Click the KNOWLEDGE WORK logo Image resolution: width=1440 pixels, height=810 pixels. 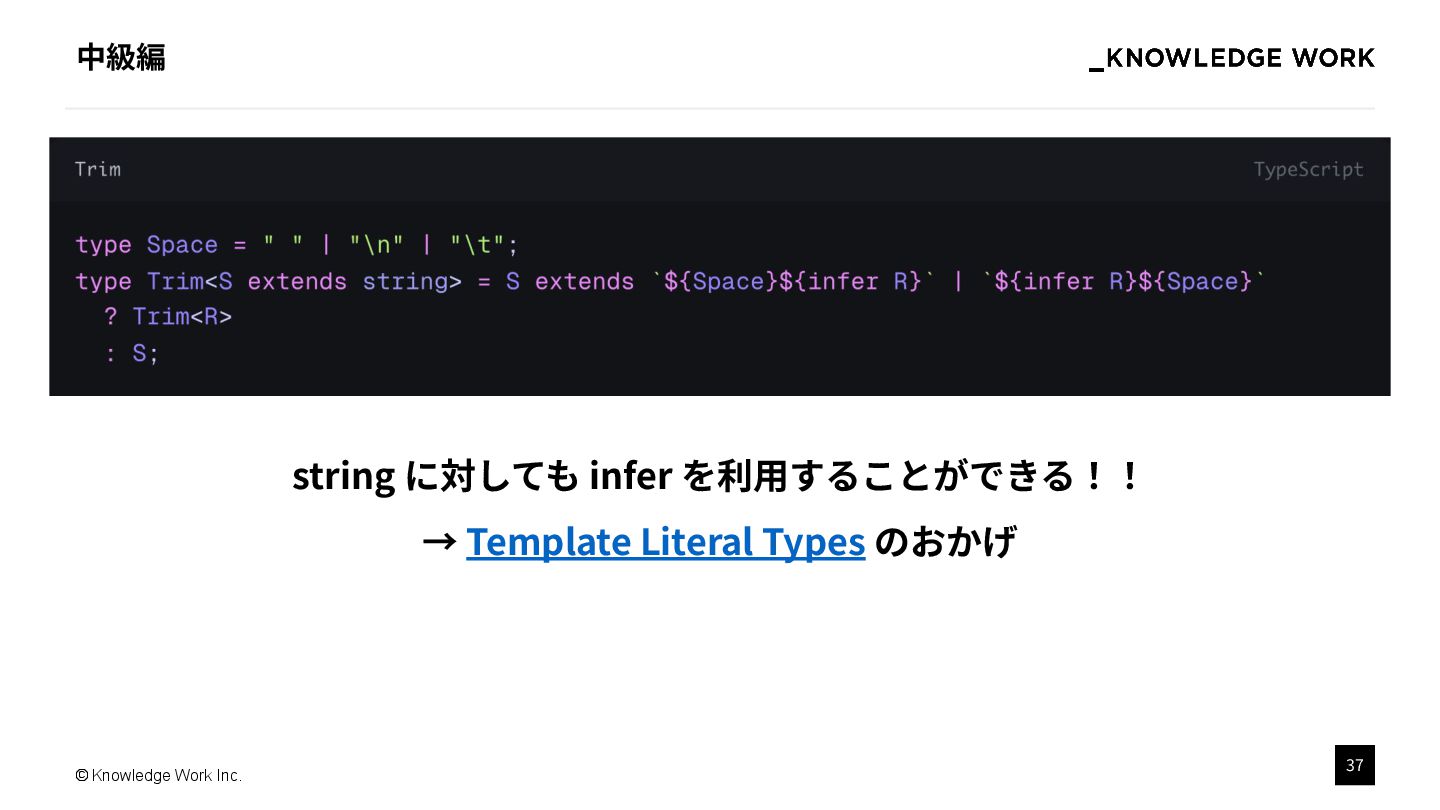(1232, 58)
